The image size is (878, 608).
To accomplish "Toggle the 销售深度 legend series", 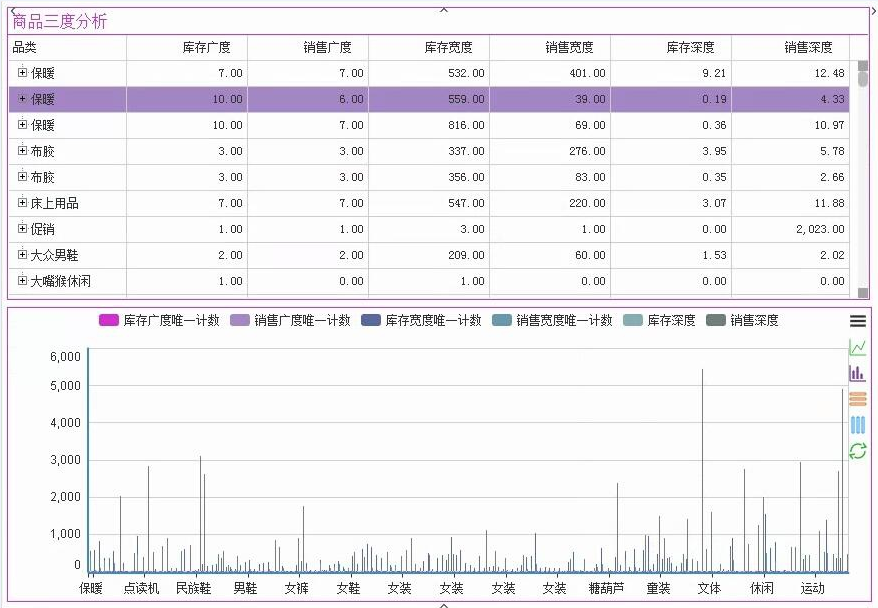I will tap(742, 320).
